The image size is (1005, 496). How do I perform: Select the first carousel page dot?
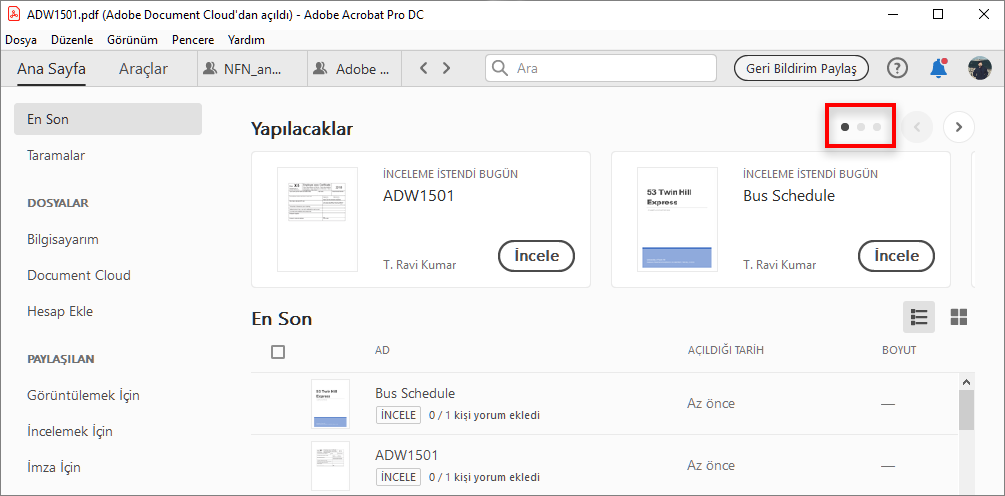tap(845, 127)
